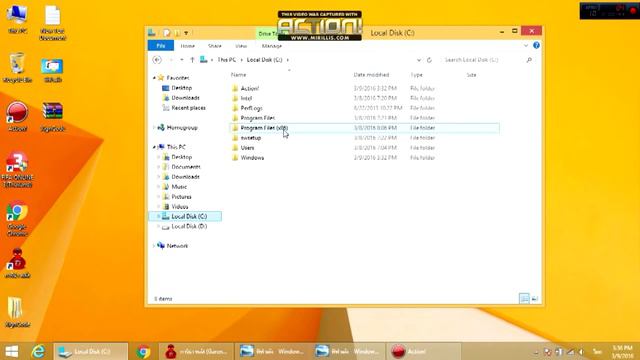The image size is (640, 360).
Task: Collapse the This PC tree group
Action: tap(154, 147)
